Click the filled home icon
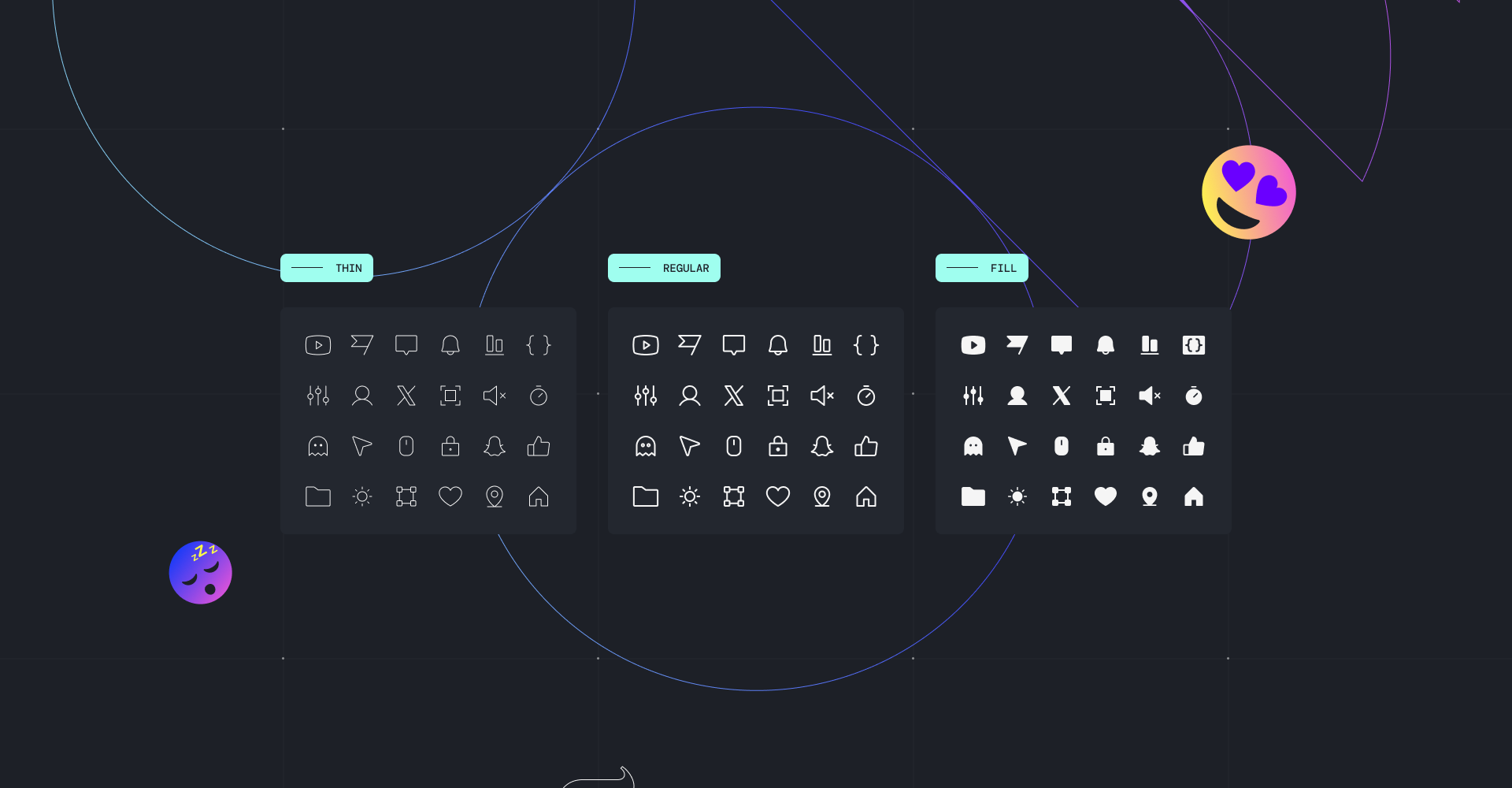The width and height of the screenshot is (1512, 788). pos(1194,496)
